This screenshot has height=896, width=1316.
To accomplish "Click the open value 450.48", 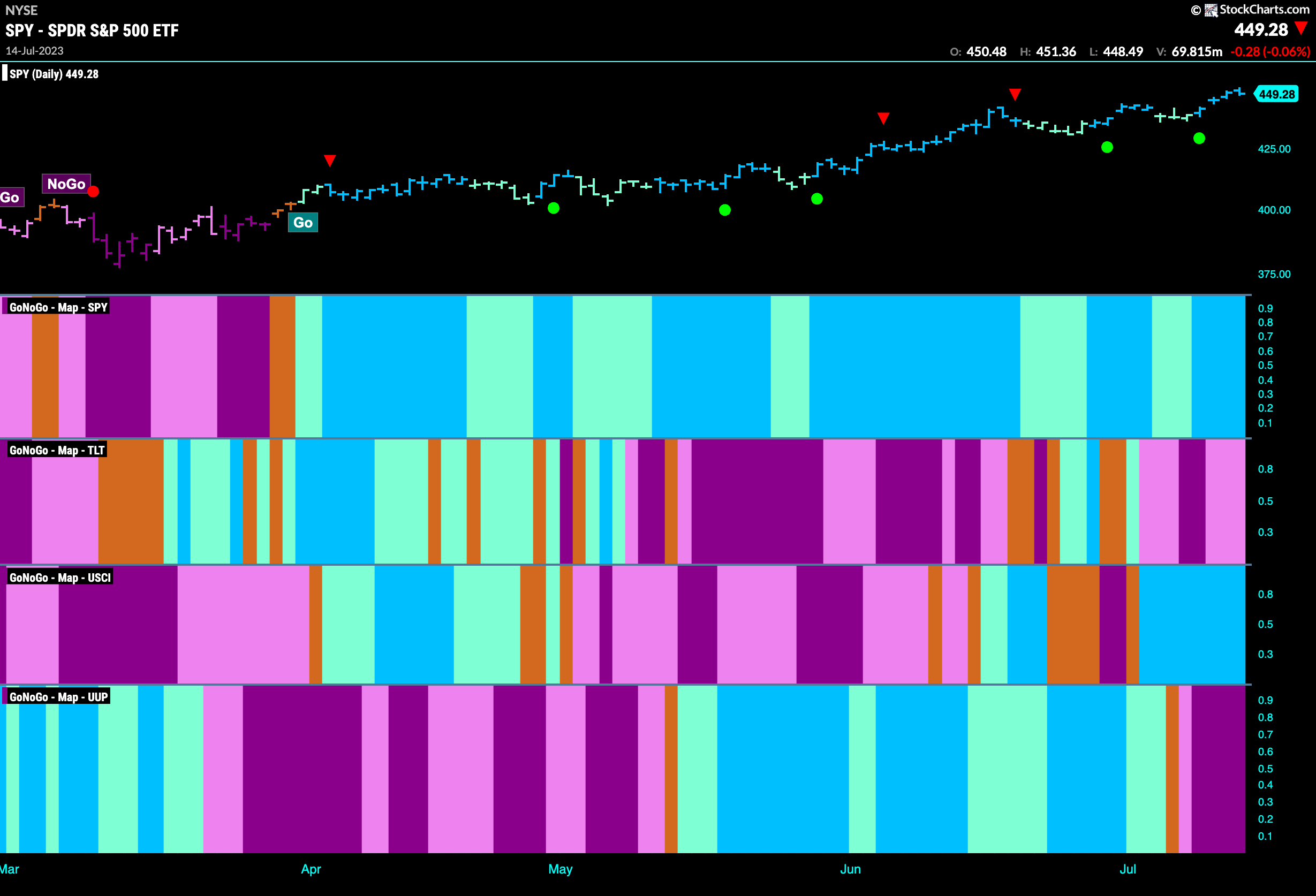I will click(986, 51).
